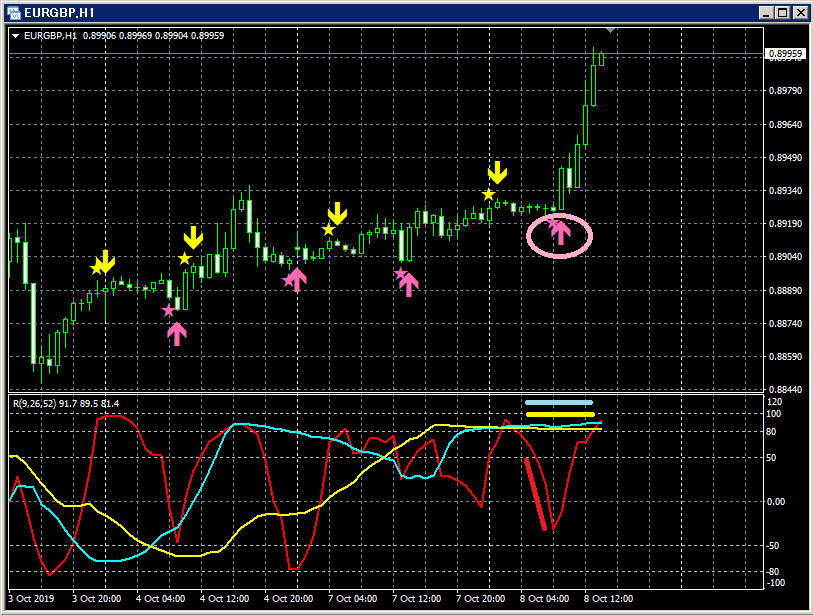The width and height of the screenshot is (813, 615).
Task: Click the EURGBP,H1 OHLC values text
Action: (x=153, y=36)
